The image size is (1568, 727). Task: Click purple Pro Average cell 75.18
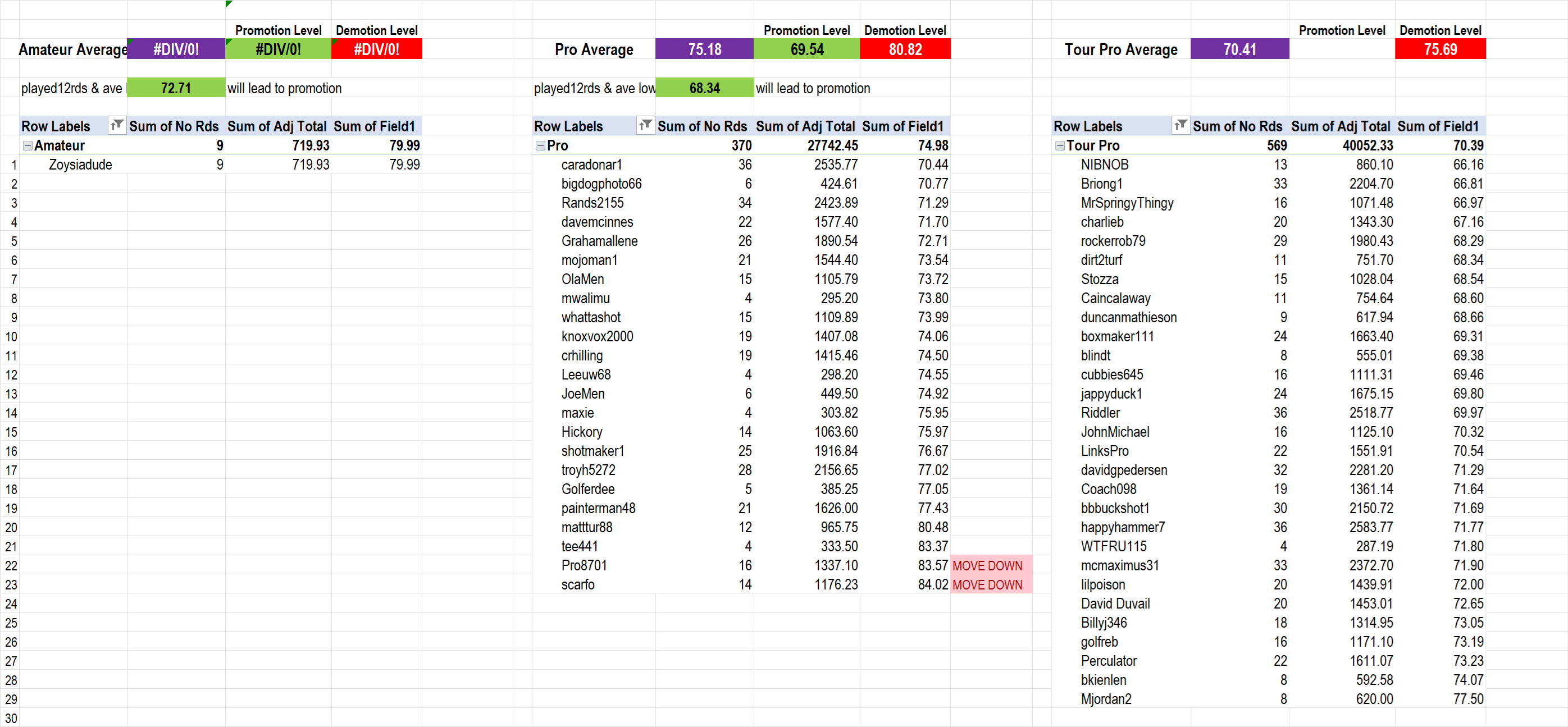pyautogui.click(x=704, y=49)
